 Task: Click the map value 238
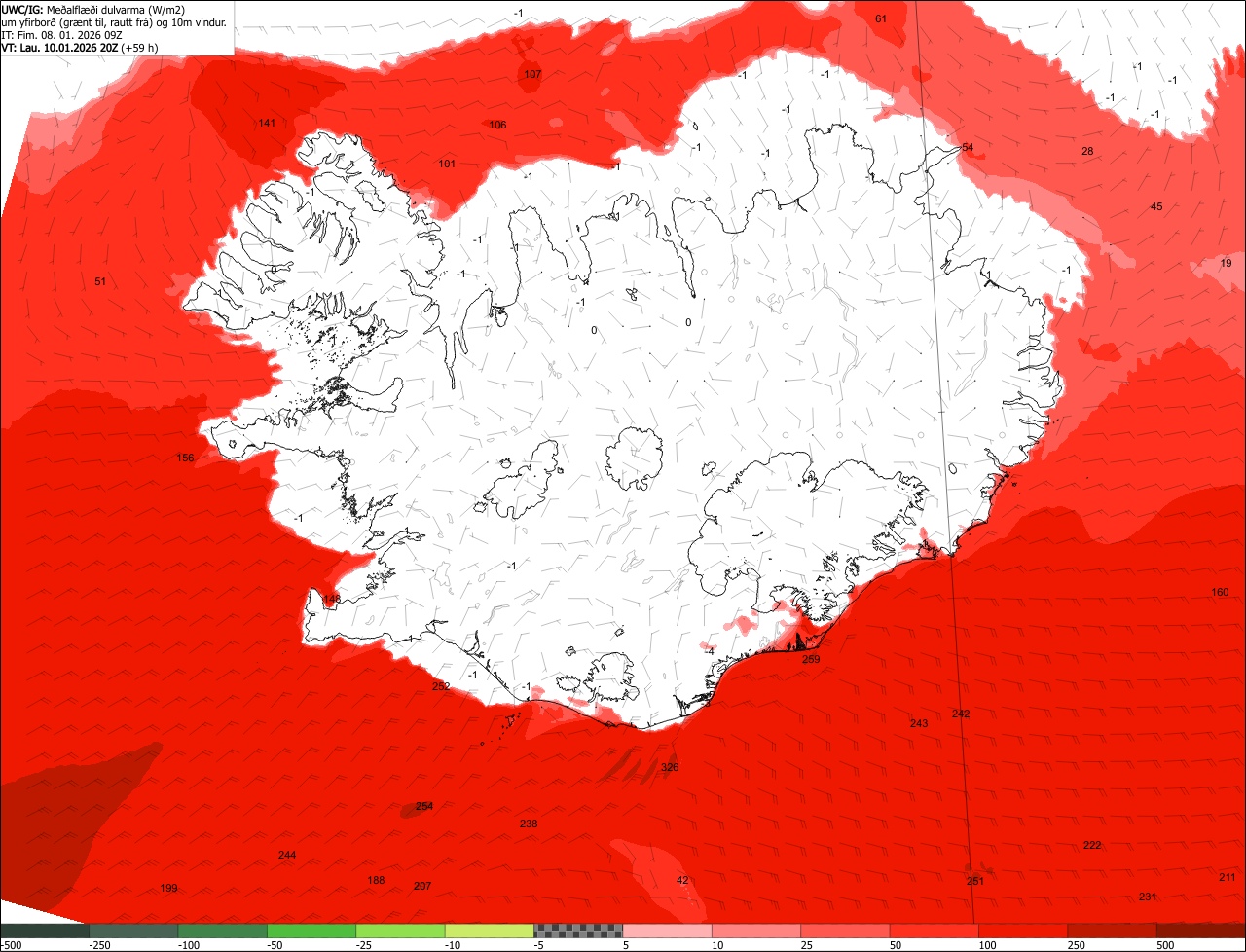[x=529, y=824]
